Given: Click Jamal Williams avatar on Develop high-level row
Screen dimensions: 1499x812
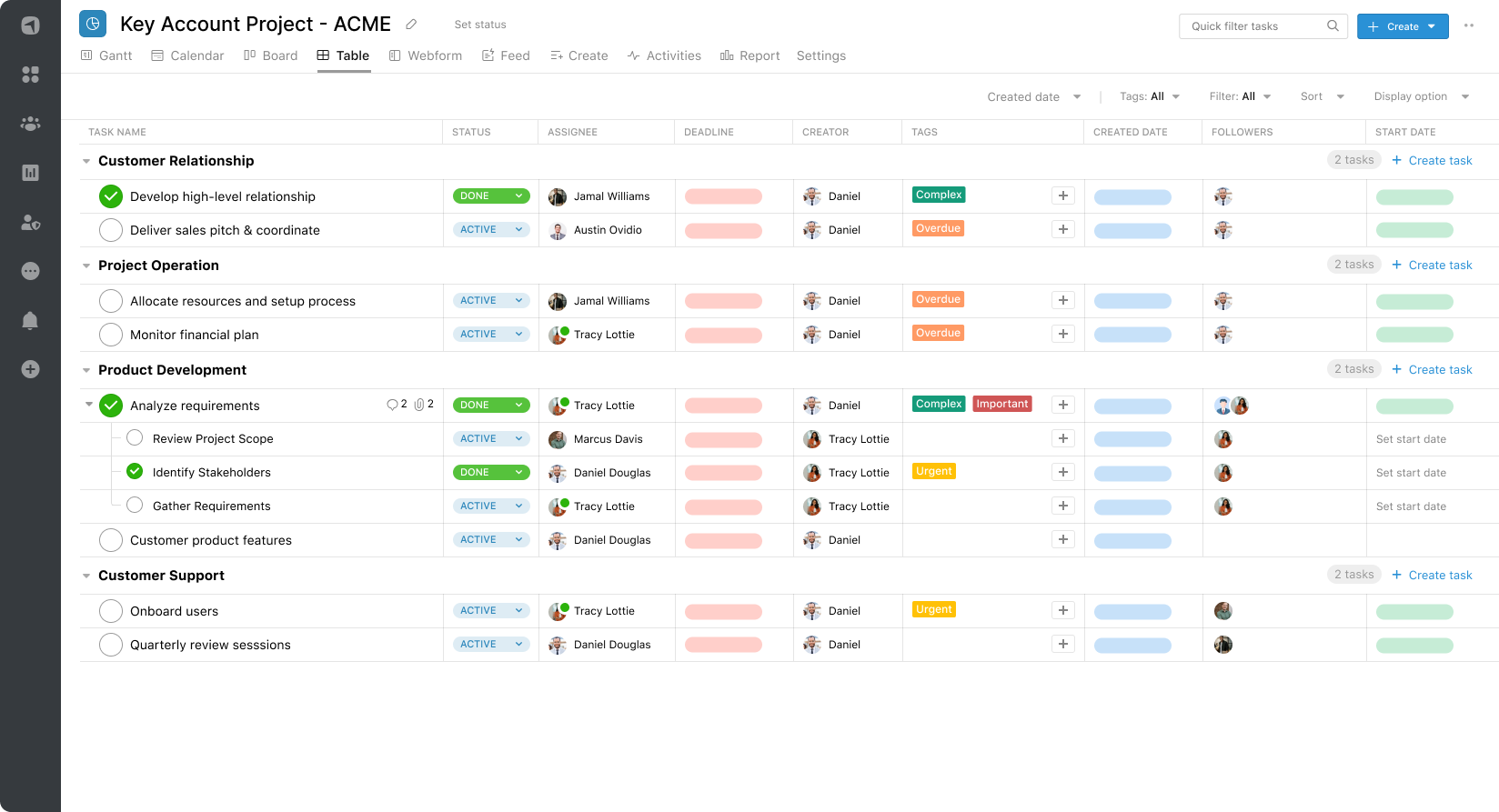Looking at the screenshot, I should pyautogui.click(x=558, y=196).
